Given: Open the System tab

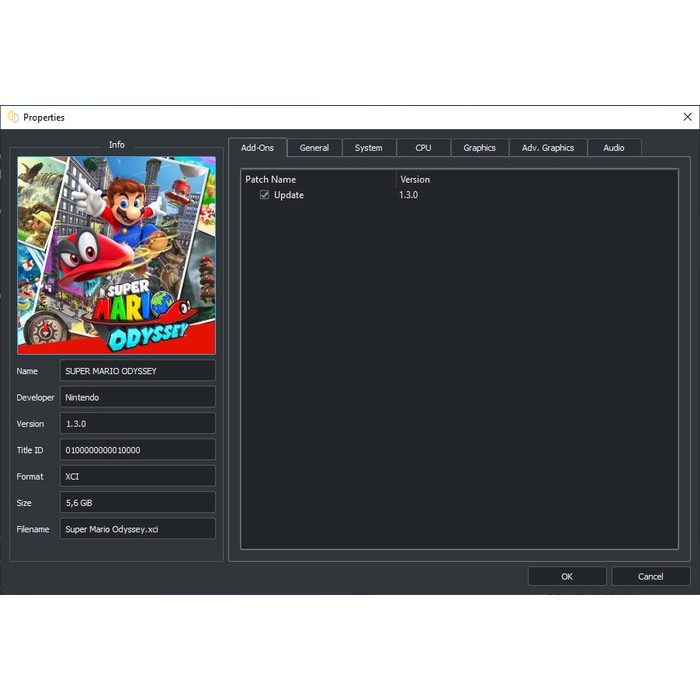Looking at the screenshot, I should pyautogui.click(x=368, y=148).
